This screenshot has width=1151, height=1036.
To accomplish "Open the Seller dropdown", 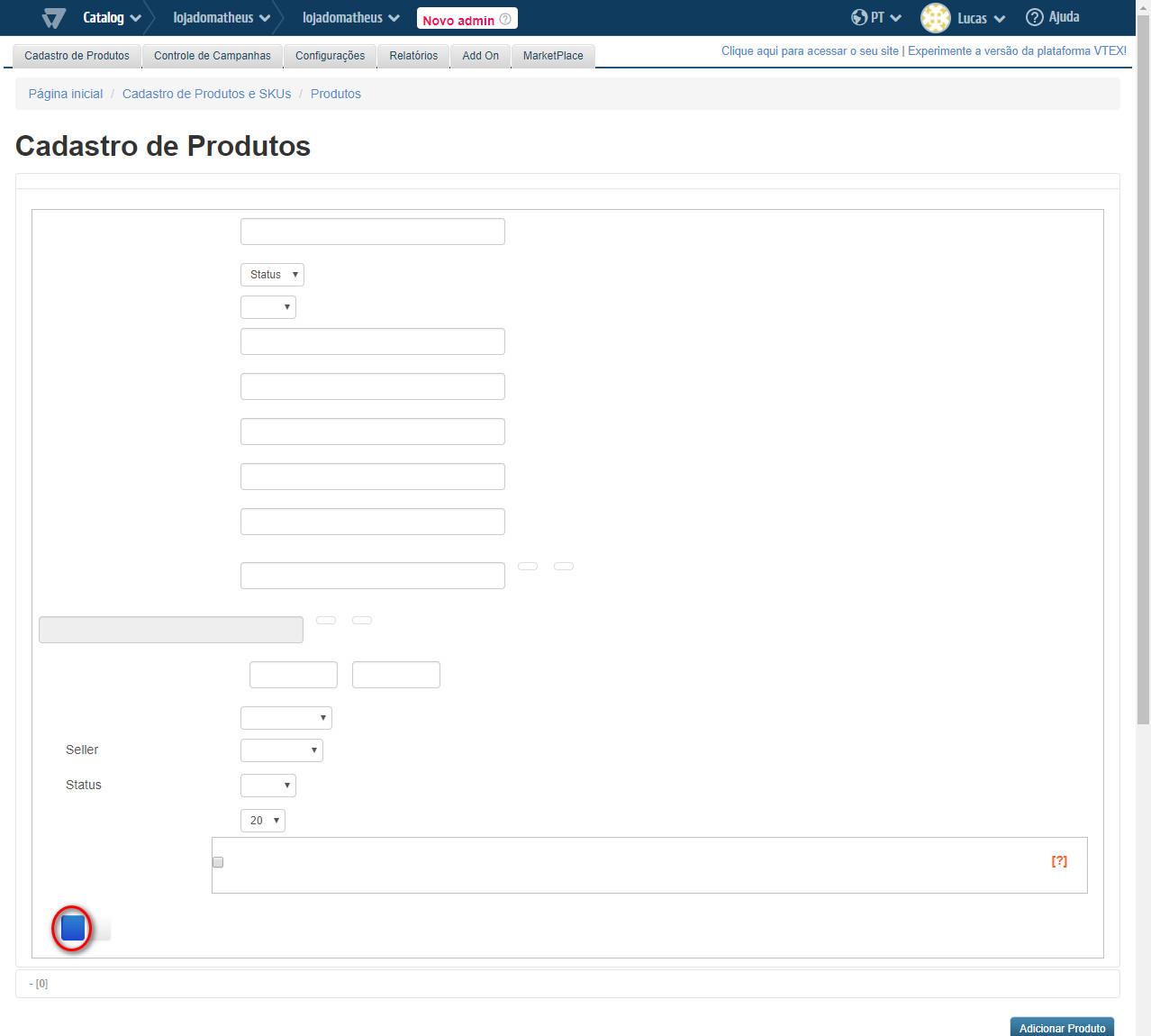I will 281,750.
